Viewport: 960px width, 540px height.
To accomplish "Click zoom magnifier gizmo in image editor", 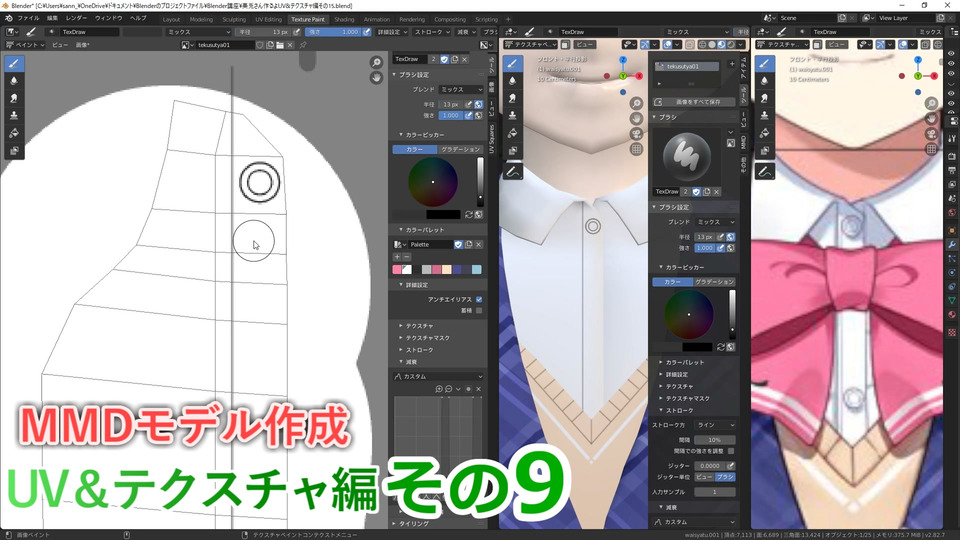I will 376,62.
